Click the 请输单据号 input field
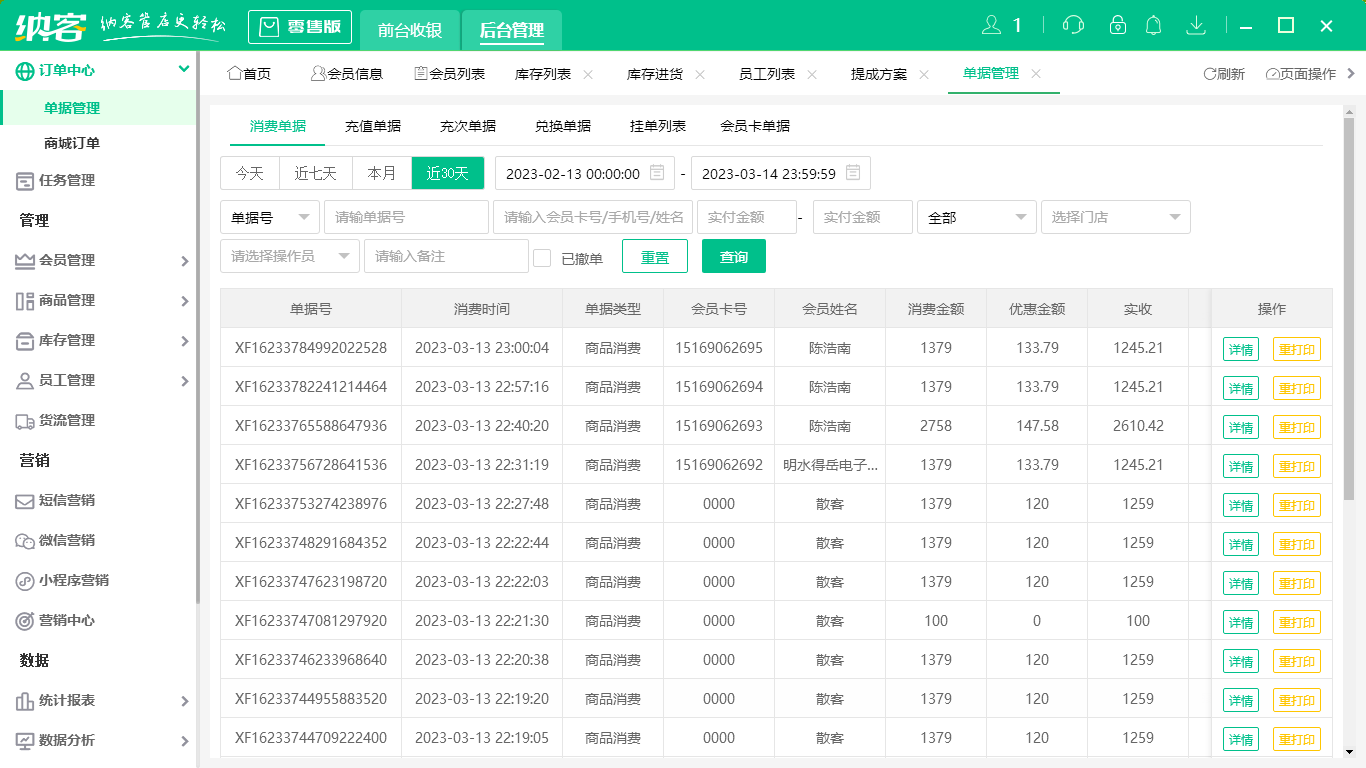The height and width of the screenshot is (768, 1366). [x=405, y=217]
